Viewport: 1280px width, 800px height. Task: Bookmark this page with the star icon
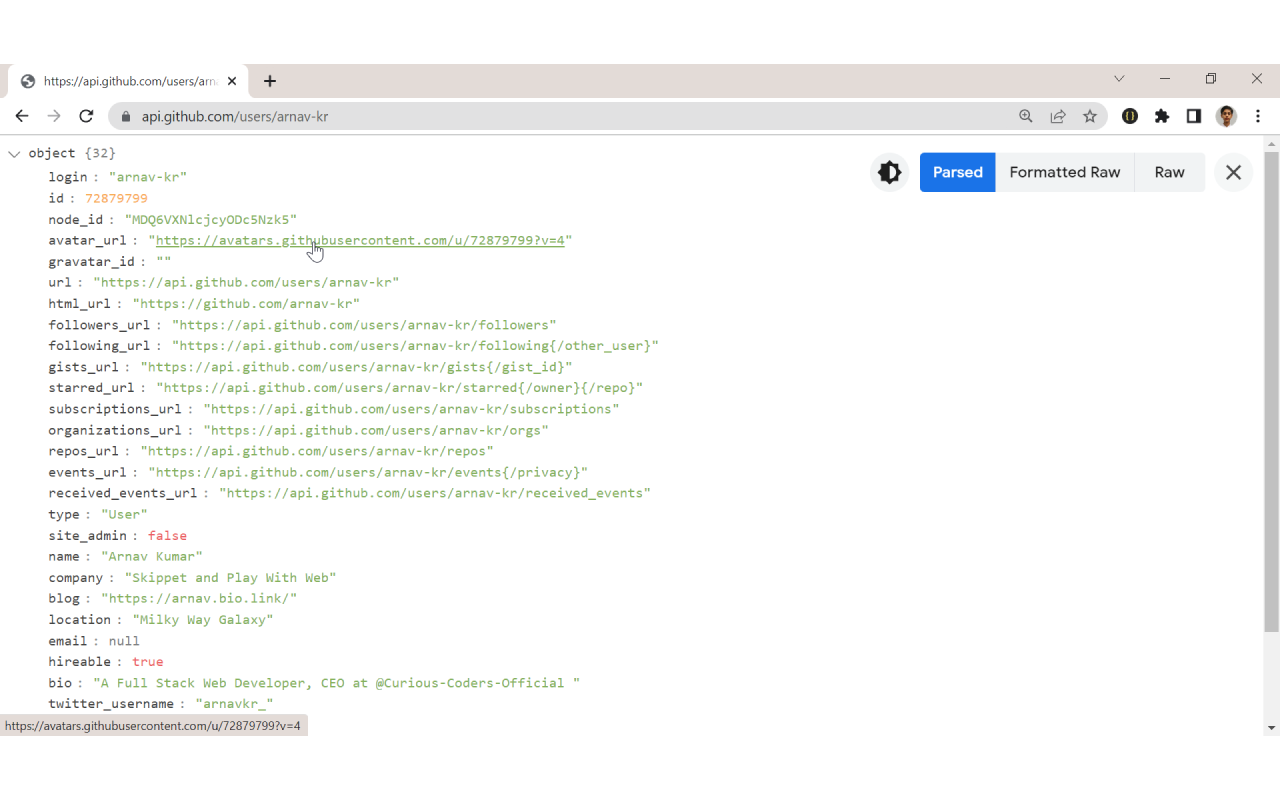coord(1090,116)
